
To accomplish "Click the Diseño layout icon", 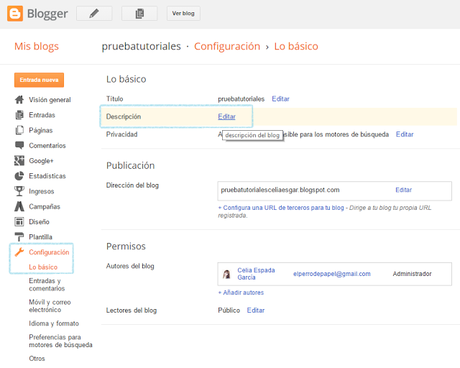I will pyautogui.click(x=19, y=222).
